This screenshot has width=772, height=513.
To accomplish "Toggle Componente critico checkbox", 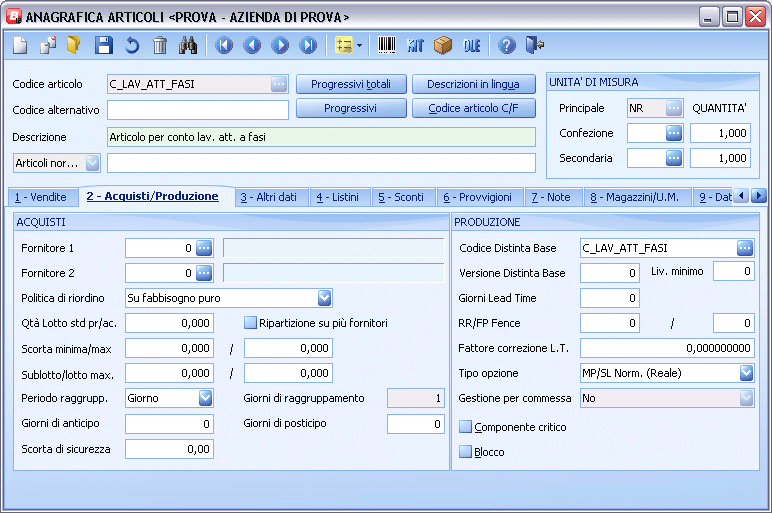I will click(x=465, y=427).
